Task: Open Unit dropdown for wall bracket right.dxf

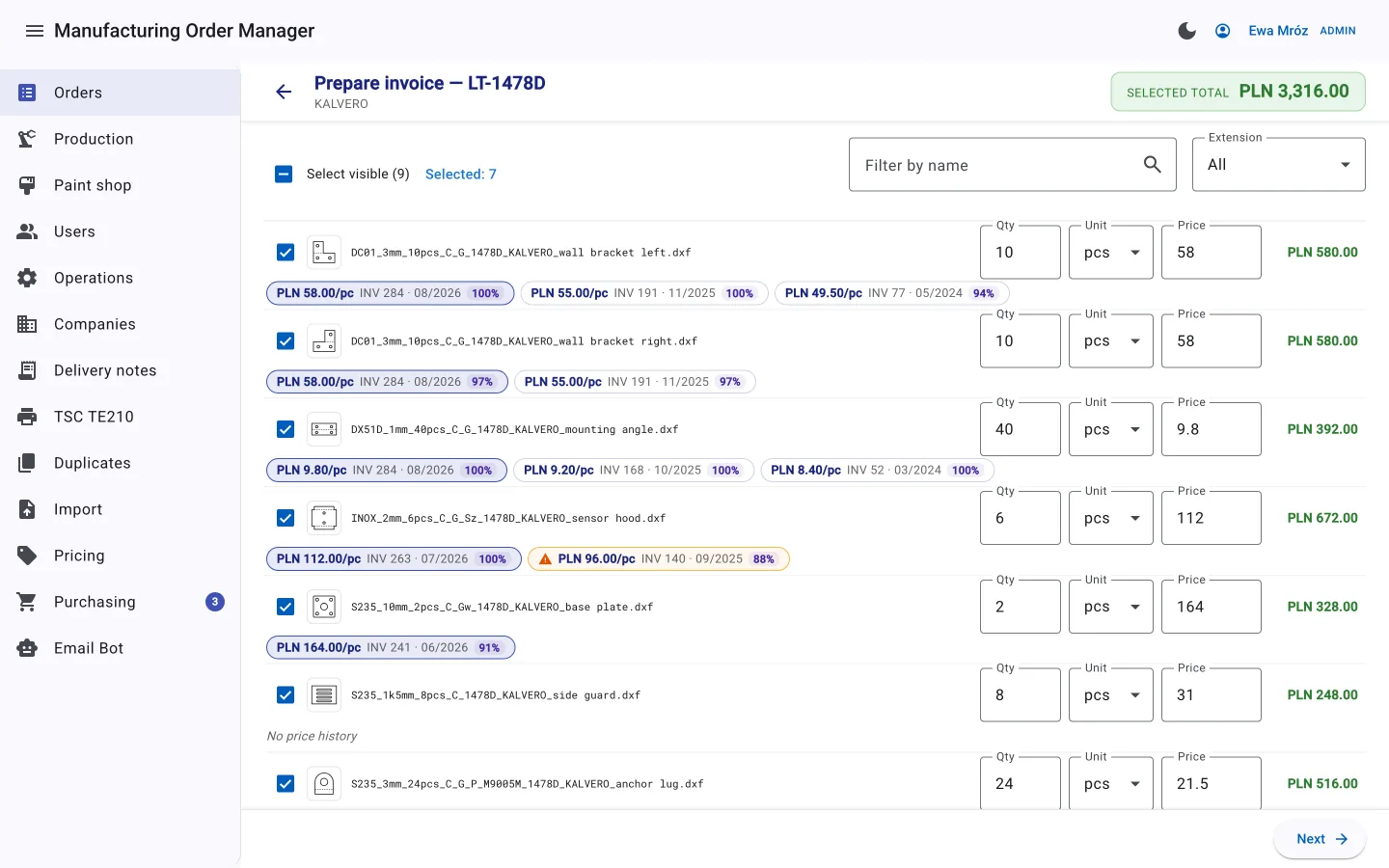Action: point(1111,341)
